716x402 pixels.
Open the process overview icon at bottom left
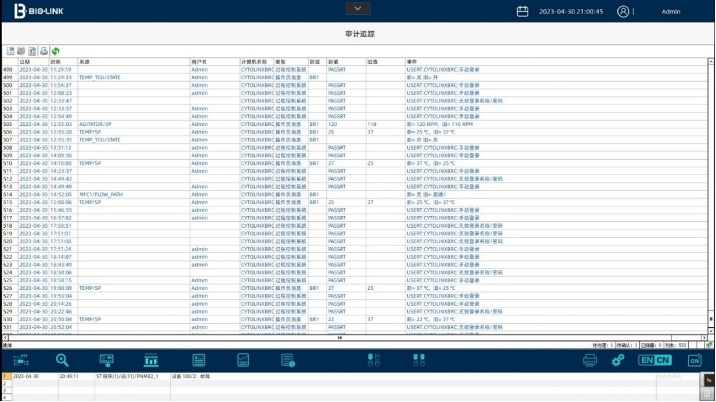point(19,360)
